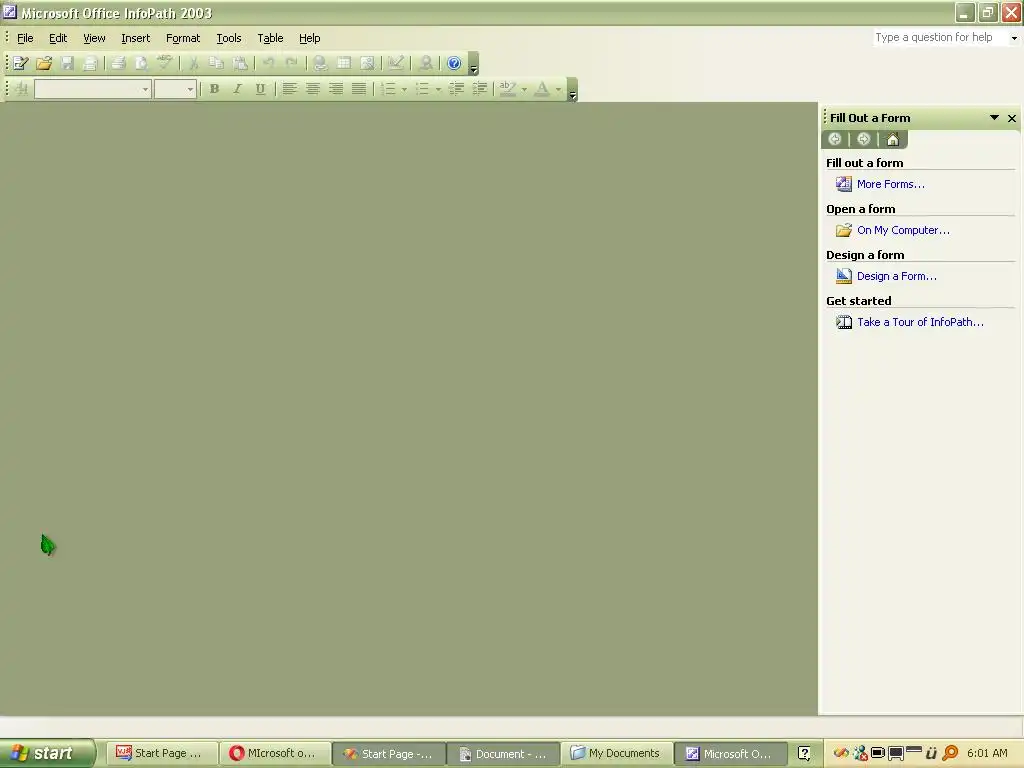Screen dimensions: 1024x768
Task: Apply the highlight color swatch
Action: [x=508, y=89]
